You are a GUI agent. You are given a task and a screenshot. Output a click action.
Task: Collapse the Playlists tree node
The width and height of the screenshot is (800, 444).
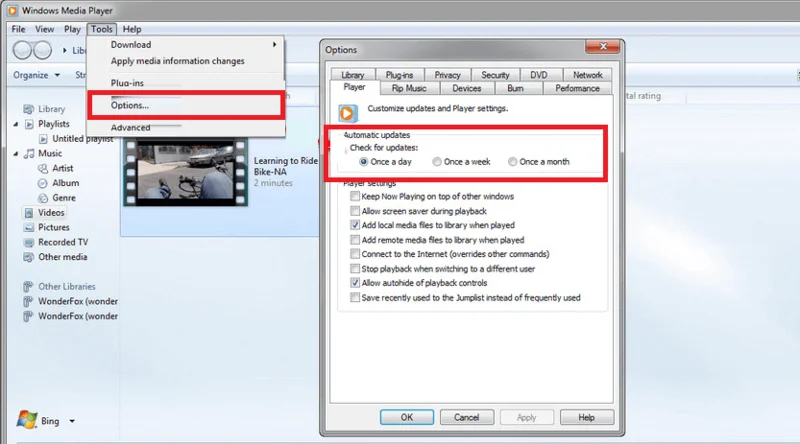15,124
